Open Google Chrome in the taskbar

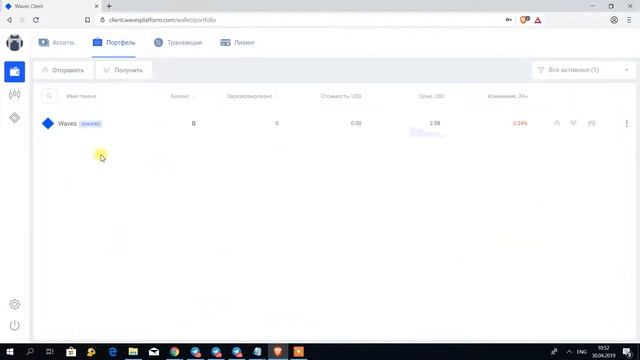(175, 351)
